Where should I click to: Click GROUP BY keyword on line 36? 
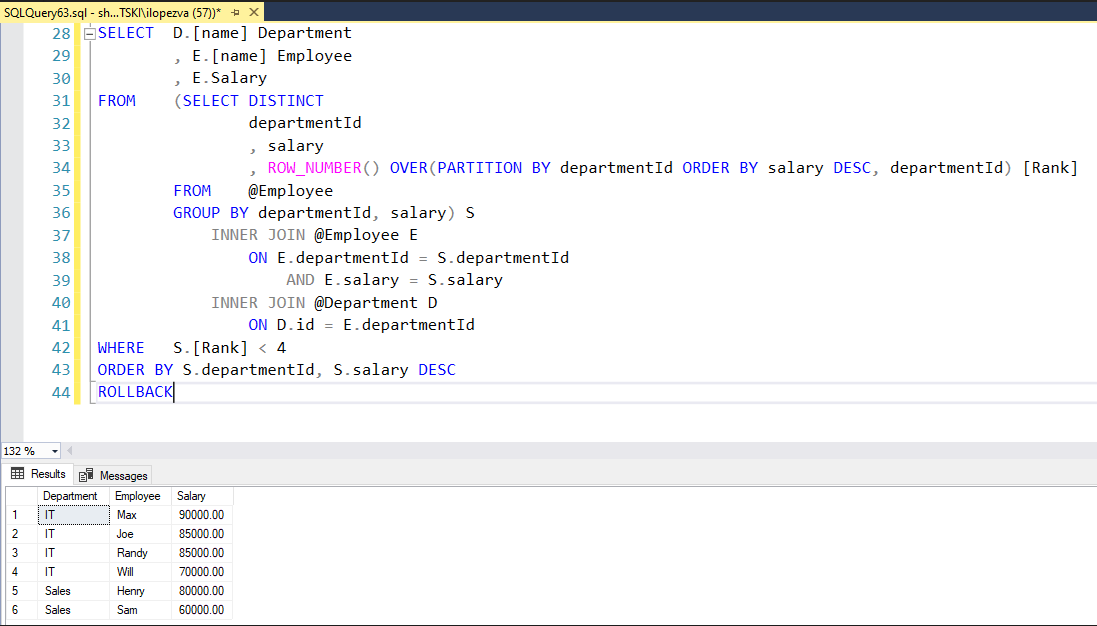(211, 213)
